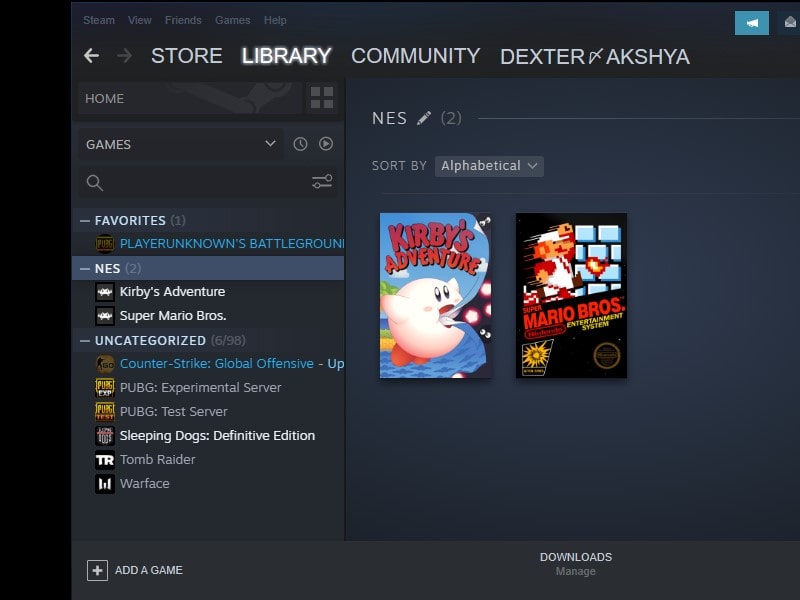Select PLAYERUNKNOWN'S BATTLEGROUNDS in Favorites
This screenshot has height=600, width=800.
(232, 244)
